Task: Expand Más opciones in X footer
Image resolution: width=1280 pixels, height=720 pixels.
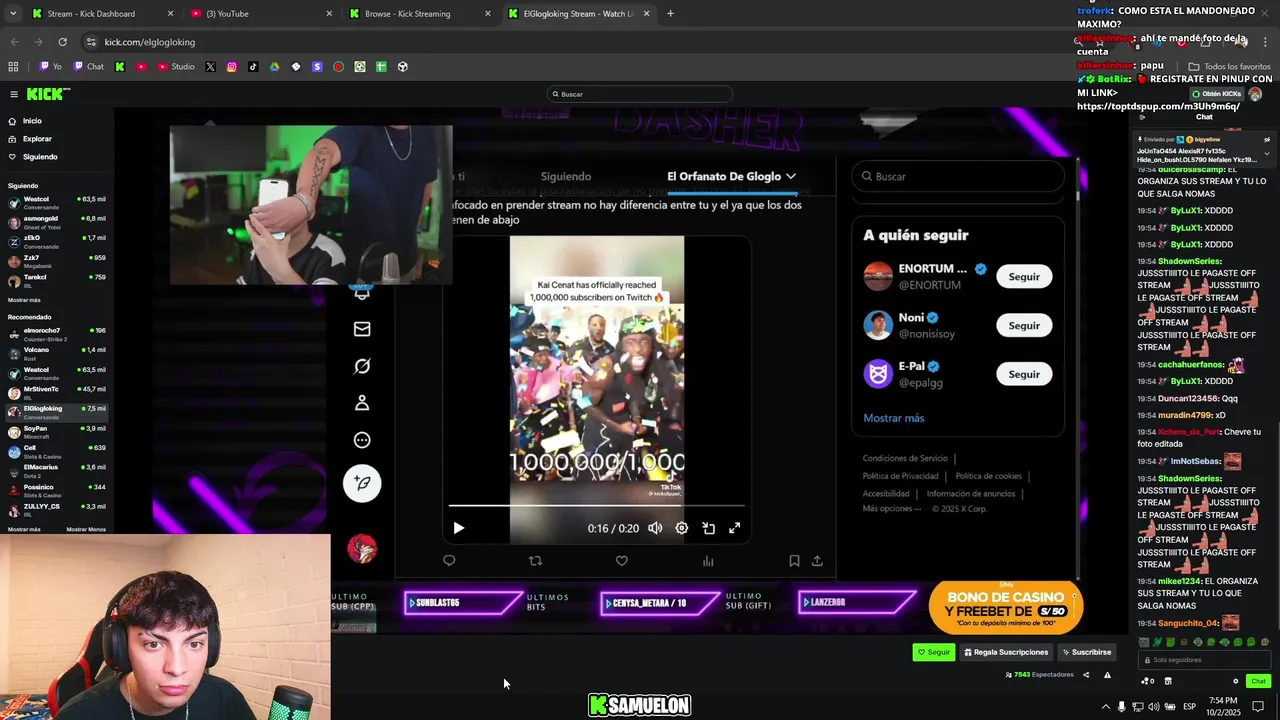Action: point(892,508)
